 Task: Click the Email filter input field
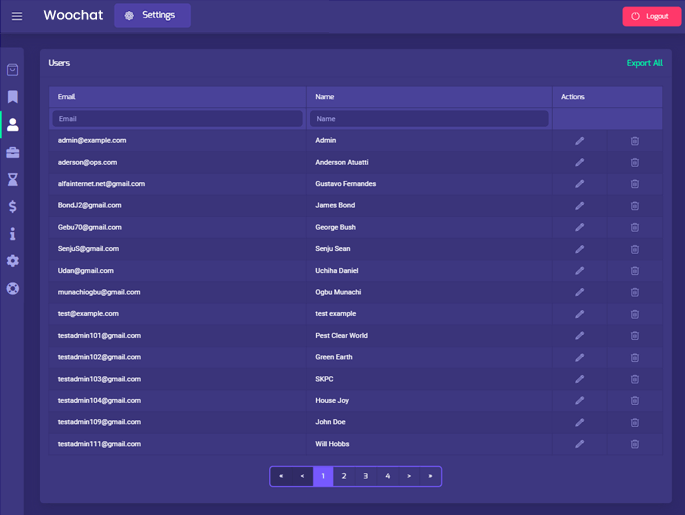tap(177, 119)
